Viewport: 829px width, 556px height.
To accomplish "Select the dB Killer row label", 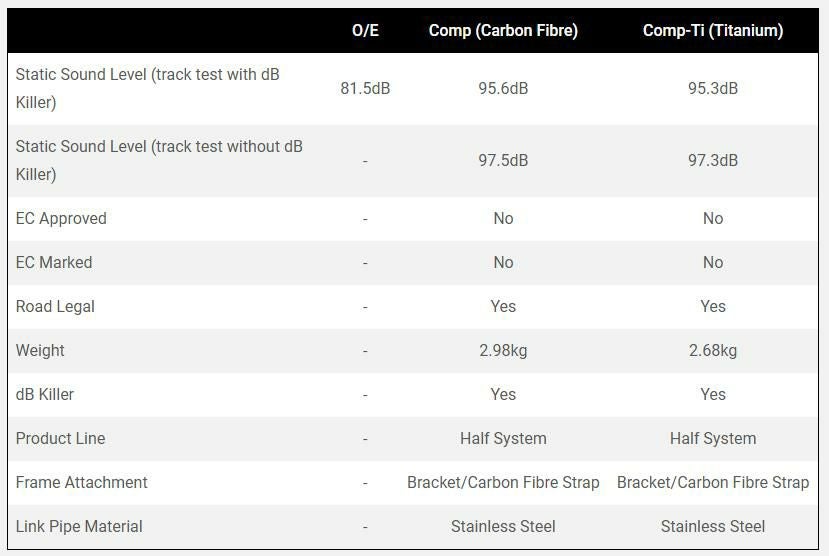I will click(45, 394).
